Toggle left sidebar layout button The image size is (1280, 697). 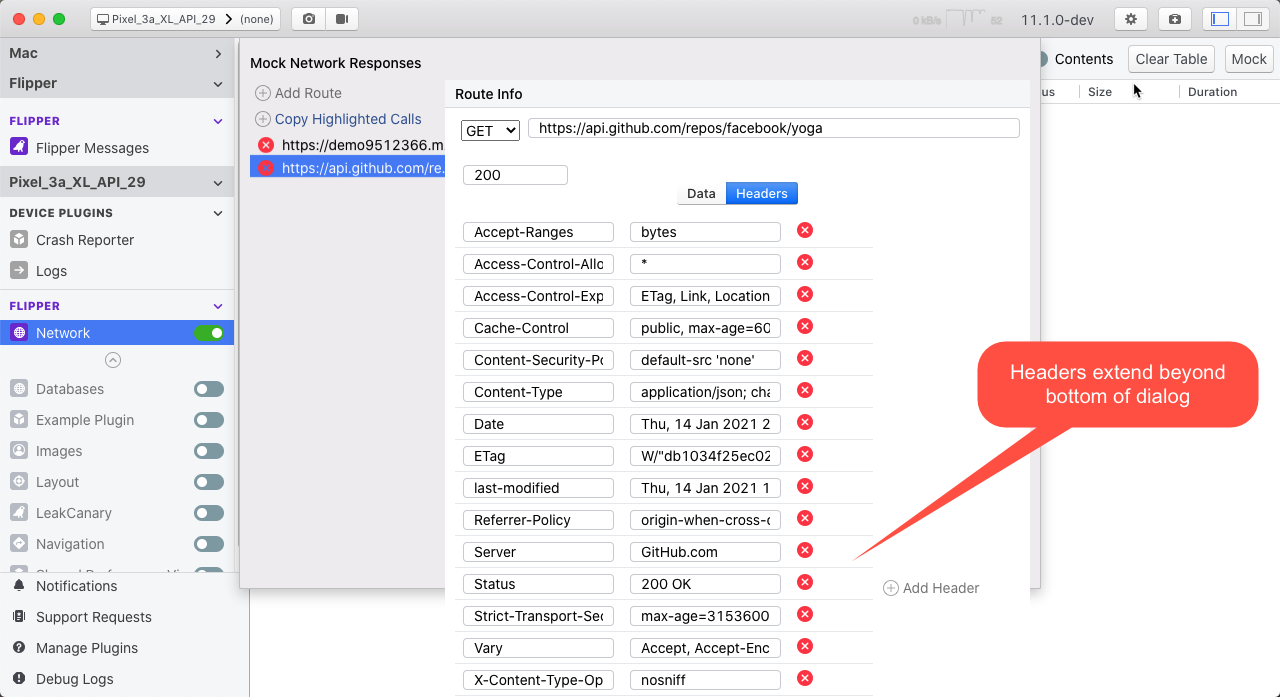click(1220, 19)
